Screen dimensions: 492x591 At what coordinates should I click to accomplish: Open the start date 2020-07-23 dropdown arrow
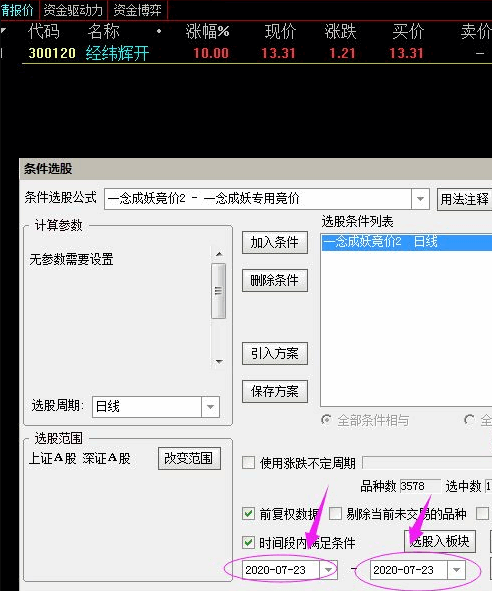pos(328,570)
